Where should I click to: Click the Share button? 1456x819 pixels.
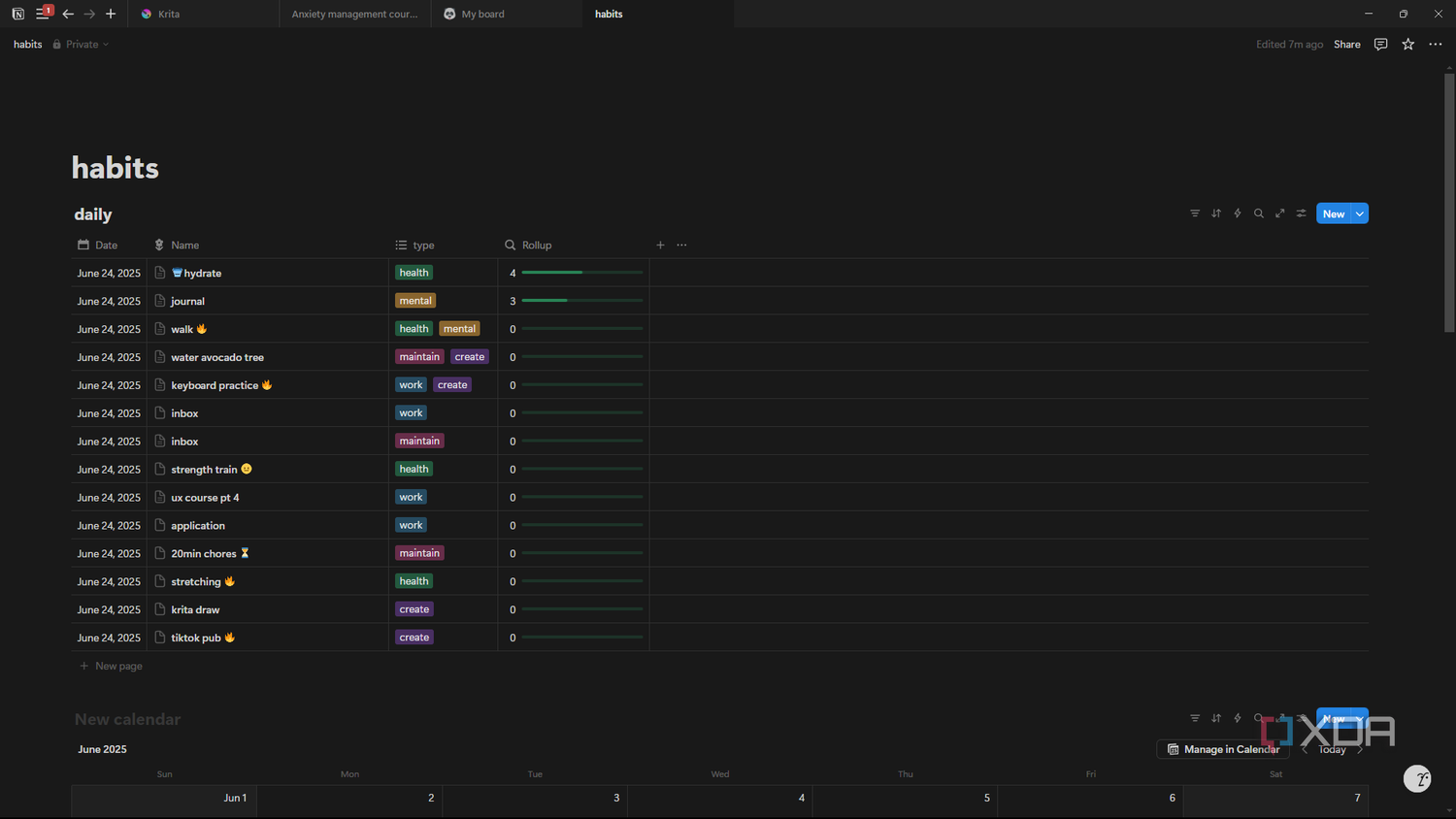1346,45
